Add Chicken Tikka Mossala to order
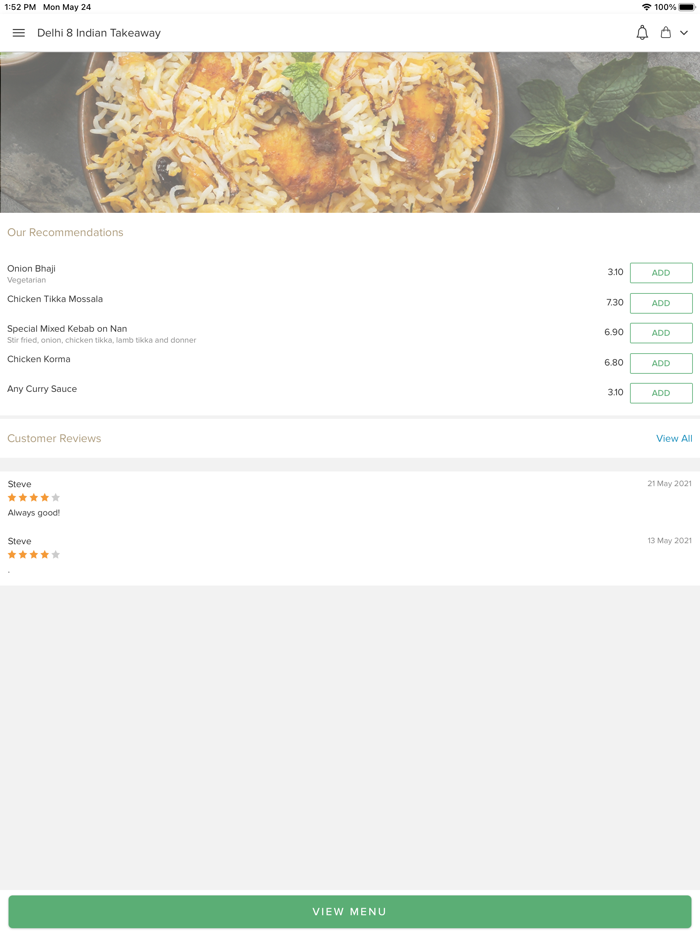The width and height of the screenshot is (700, 934). point(661,303)
